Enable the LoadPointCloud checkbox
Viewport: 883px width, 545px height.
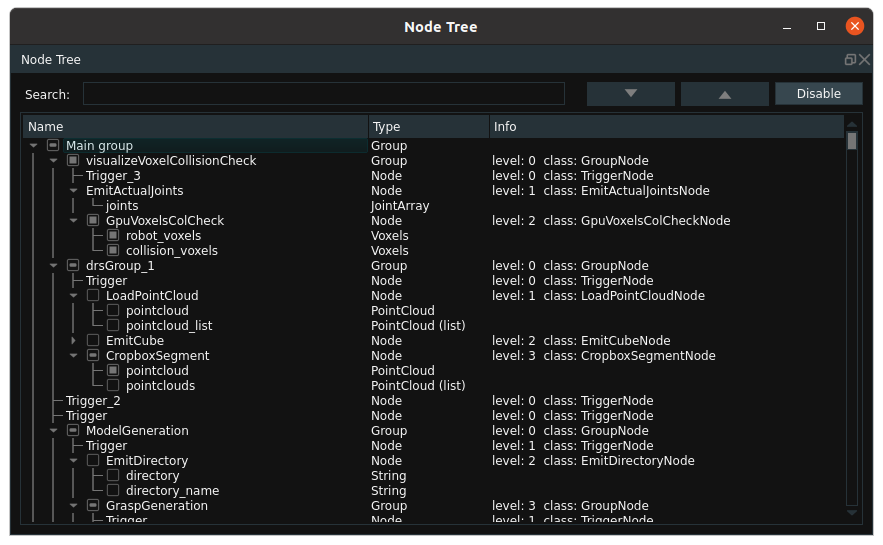pyautogui.click(x=93, y=295)
